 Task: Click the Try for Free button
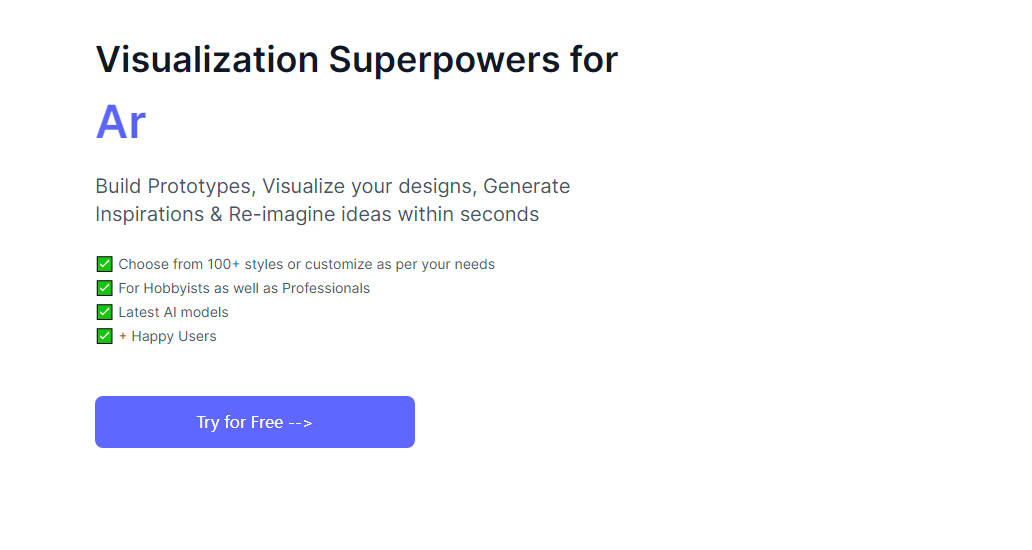coord(255,422)
